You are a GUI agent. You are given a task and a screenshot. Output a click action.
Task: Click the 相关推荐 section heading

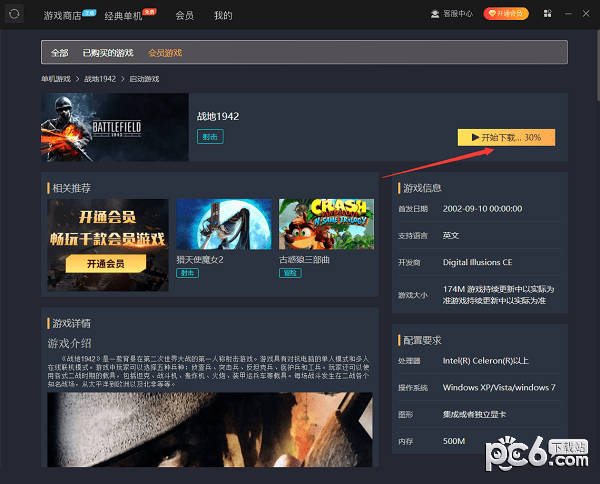pyautogui.click(x=72, y=188)
